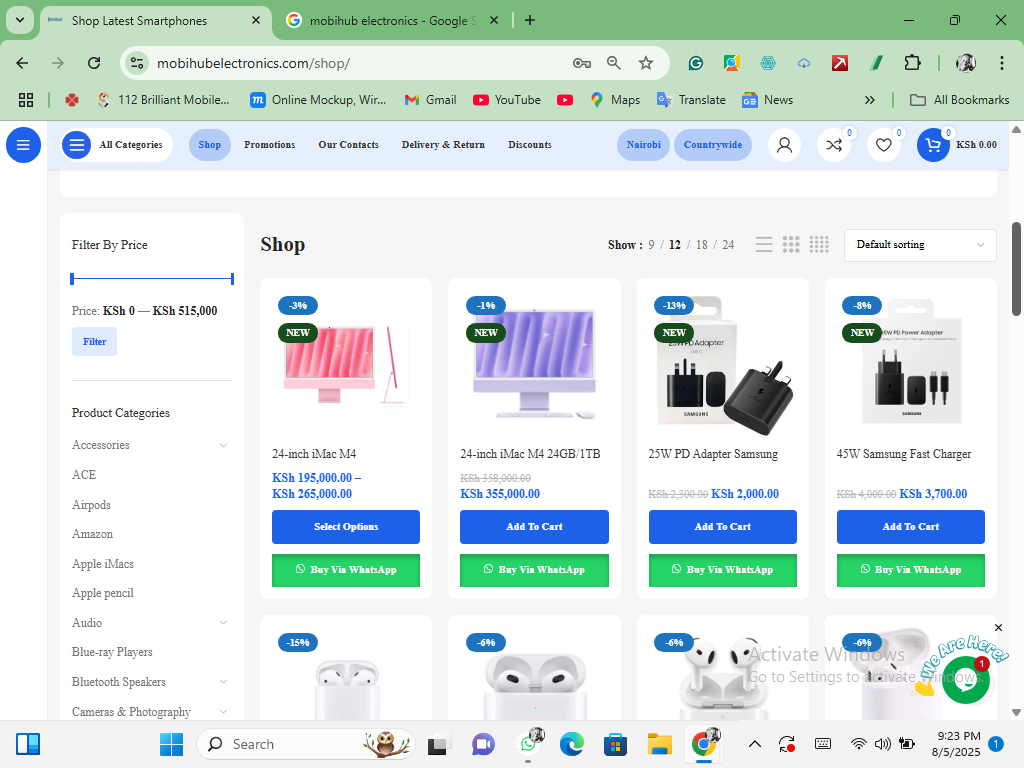The height and width of the screenshot is (768, 1024).
Task: Go to Delivery & Return page
Action: 443,145
